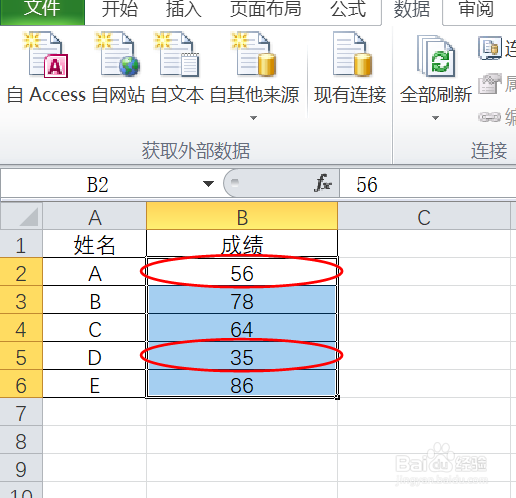Image resolution: width=516 pixels, height=498 pixels.
Task: Click cell A5 containing letter D
Action: (x=95, y=357)
